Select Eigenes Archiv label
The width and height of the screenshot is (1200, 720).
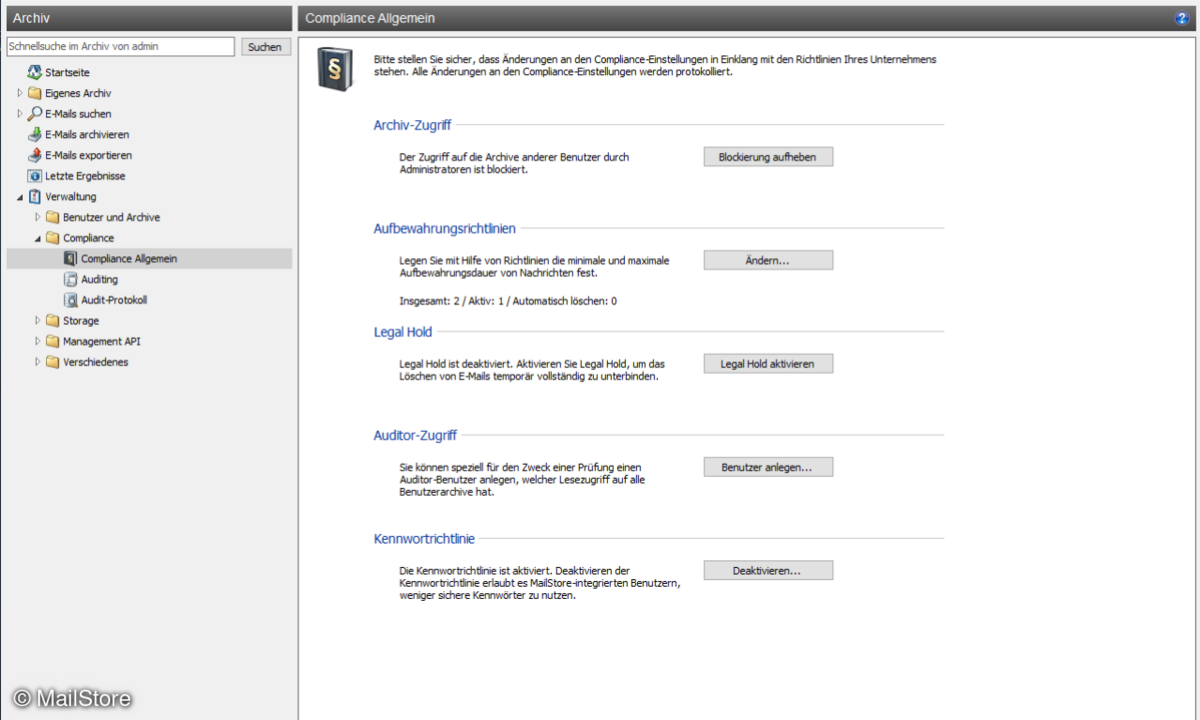[78, 93]
